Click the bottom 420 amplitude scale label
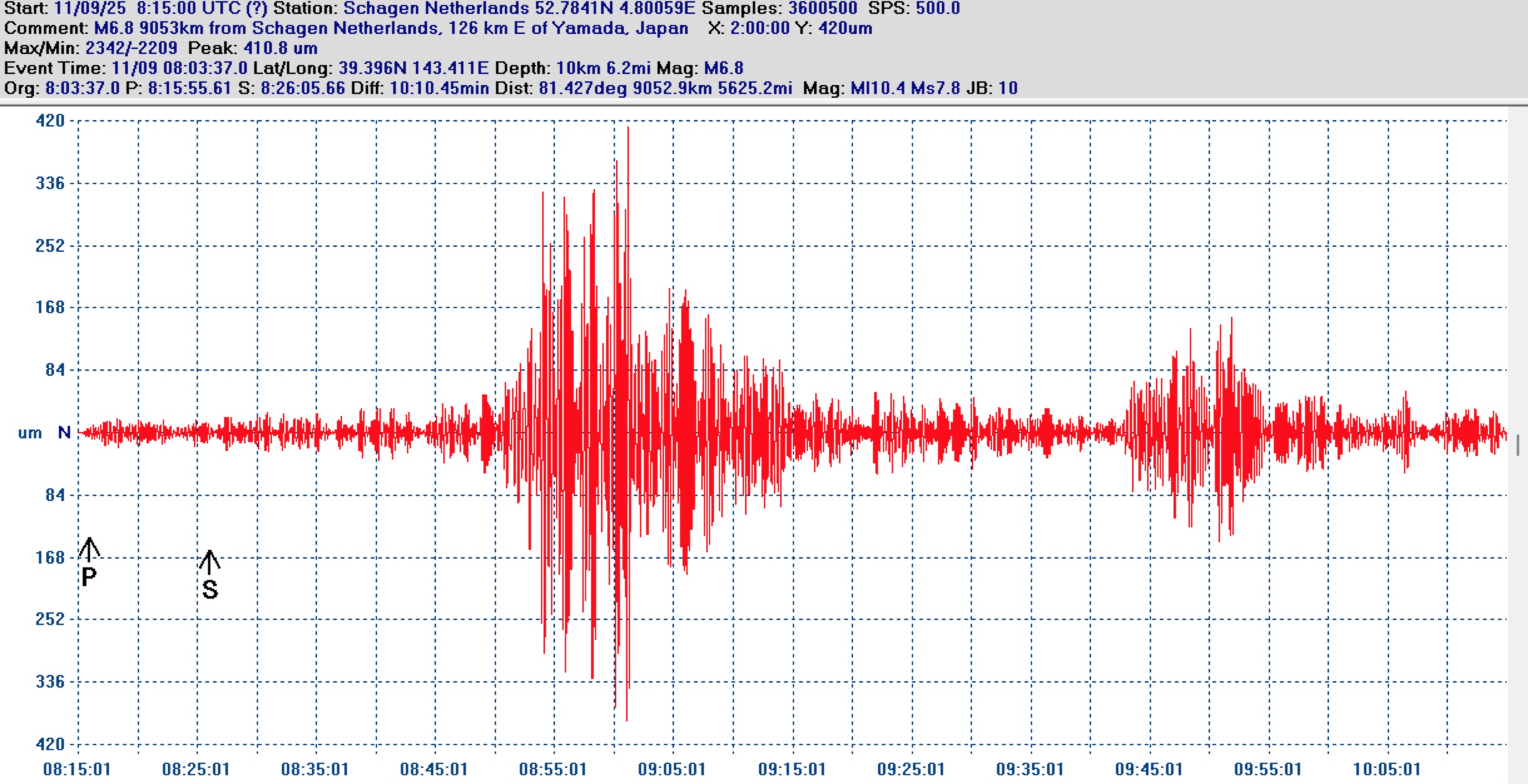Viewport: 1528px width, 784px height. pyautogui.click(x=50, y=744)
